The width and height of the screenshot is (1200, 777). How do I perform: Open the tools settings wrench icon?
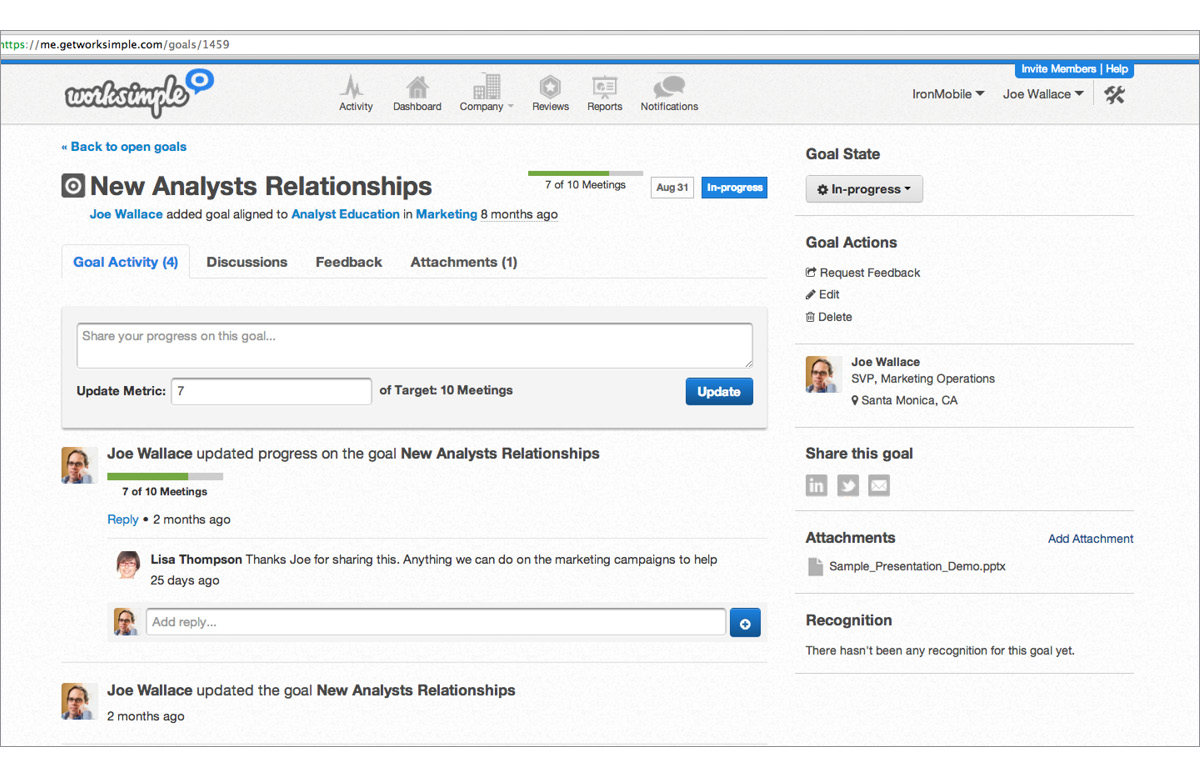click(x=1115, y=94)
